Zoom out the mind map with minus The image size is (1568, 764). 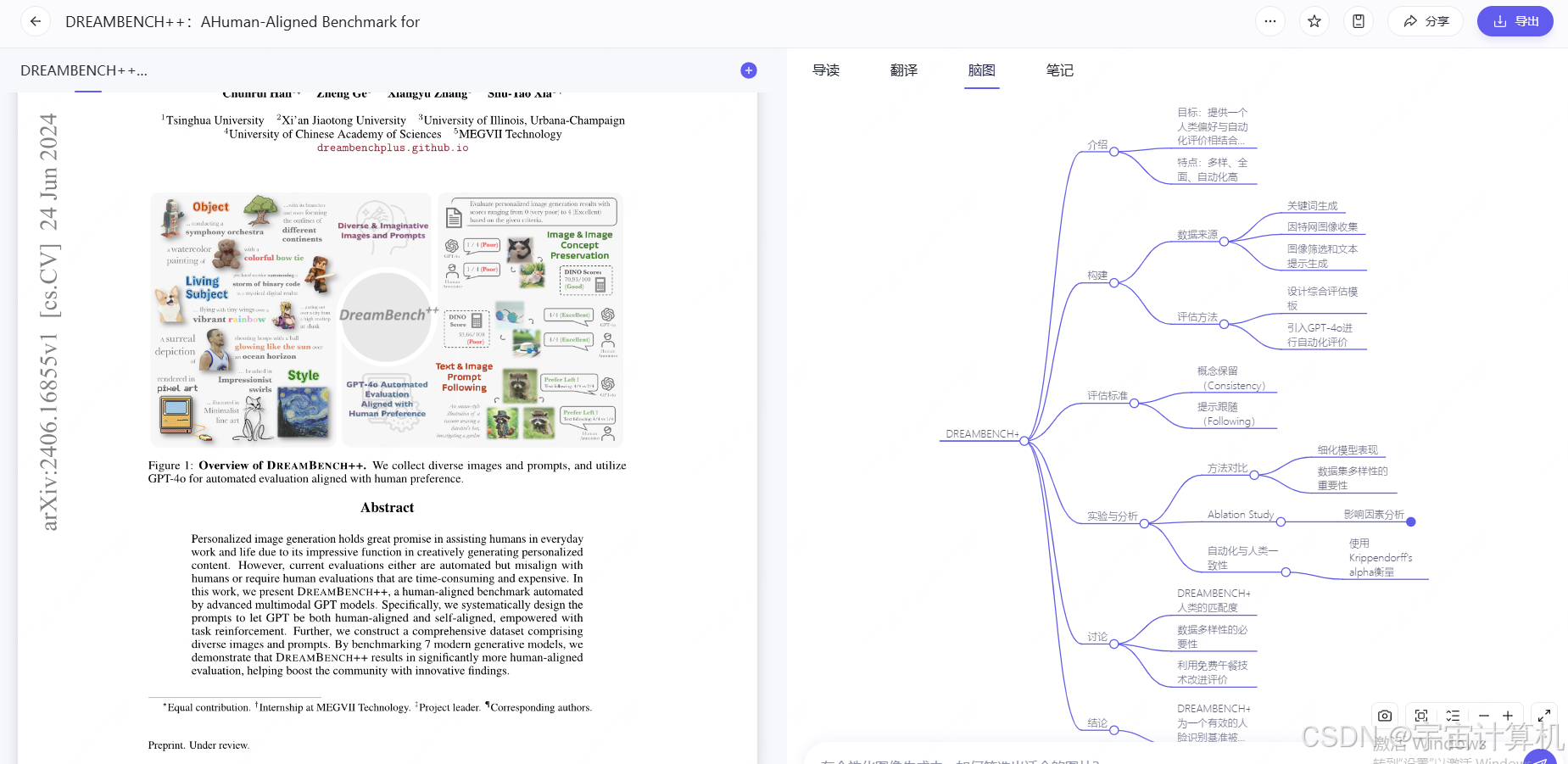pyautogui.click(x=1483, y=716)
